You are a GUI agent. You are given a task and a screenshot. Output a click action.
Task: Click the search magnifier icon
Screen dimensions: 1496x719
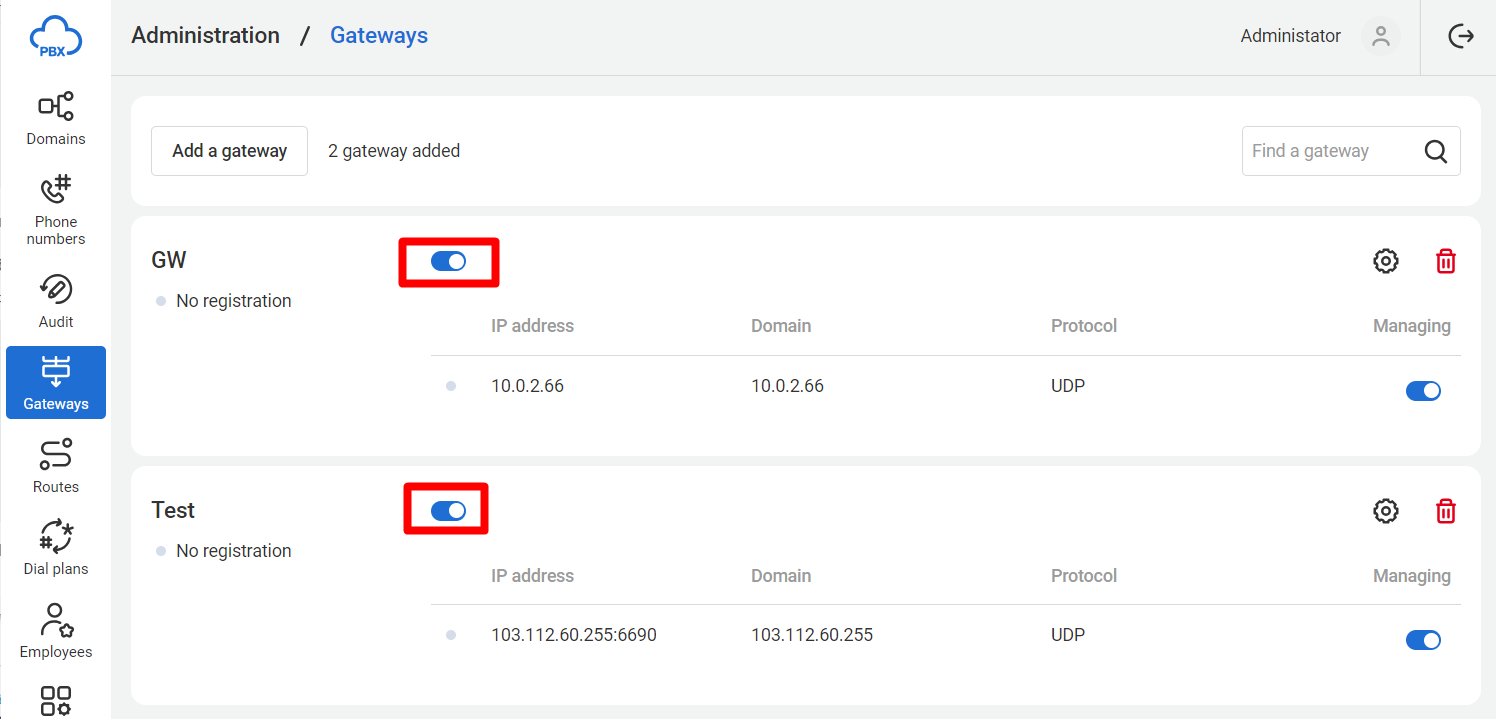coord(1436,151)
